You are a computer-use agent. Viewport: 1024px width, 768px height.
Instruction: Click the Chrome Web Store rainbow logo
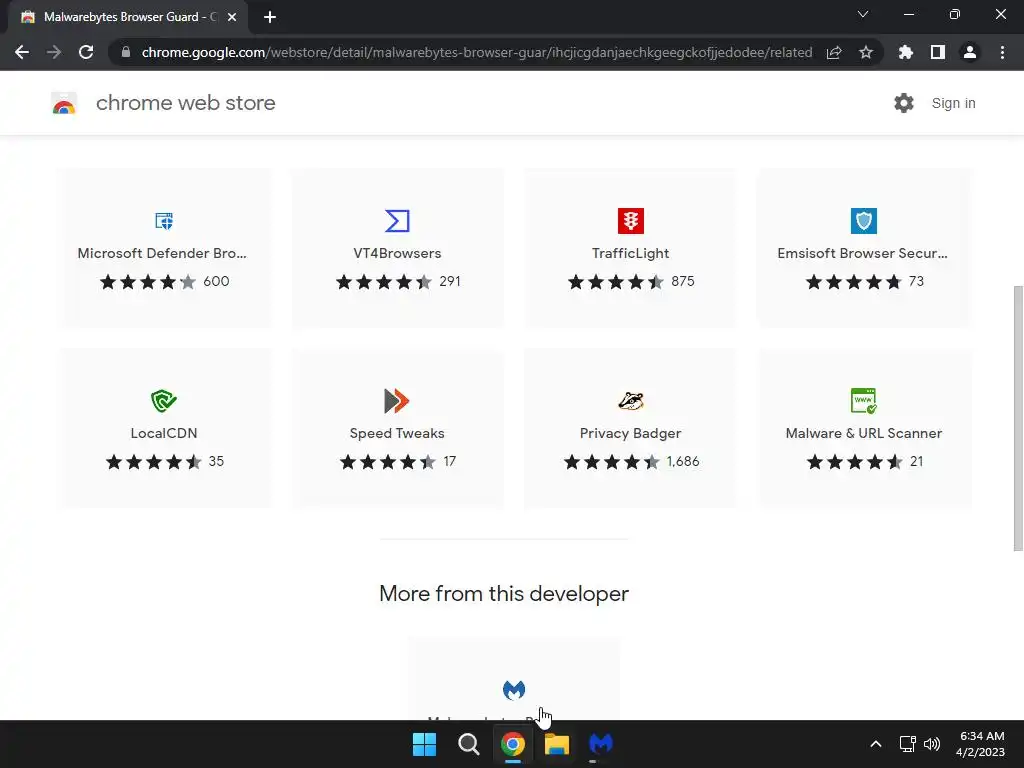click(x=64, y=103)
